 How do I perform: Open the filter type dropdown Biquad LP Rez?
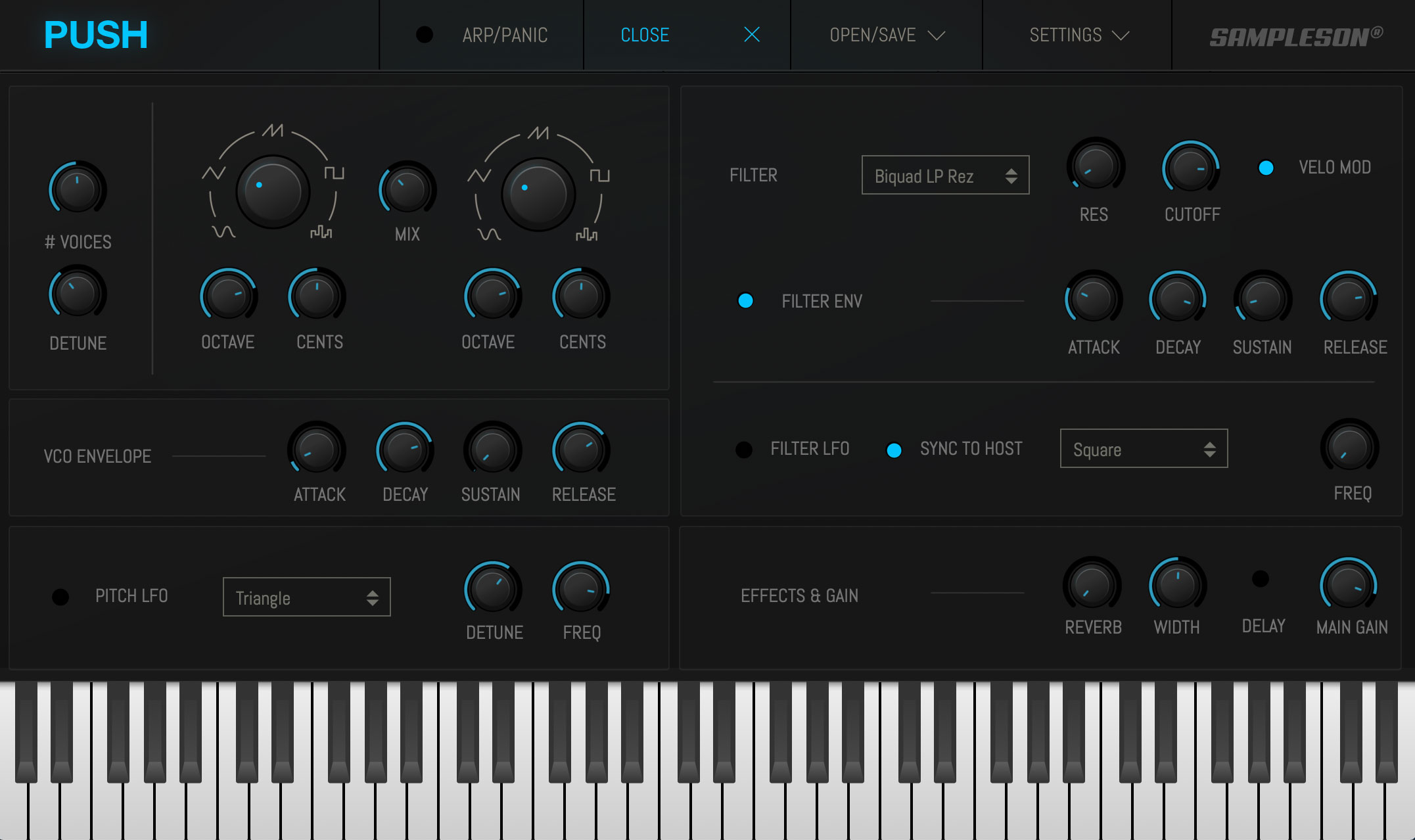click(945, 175)
